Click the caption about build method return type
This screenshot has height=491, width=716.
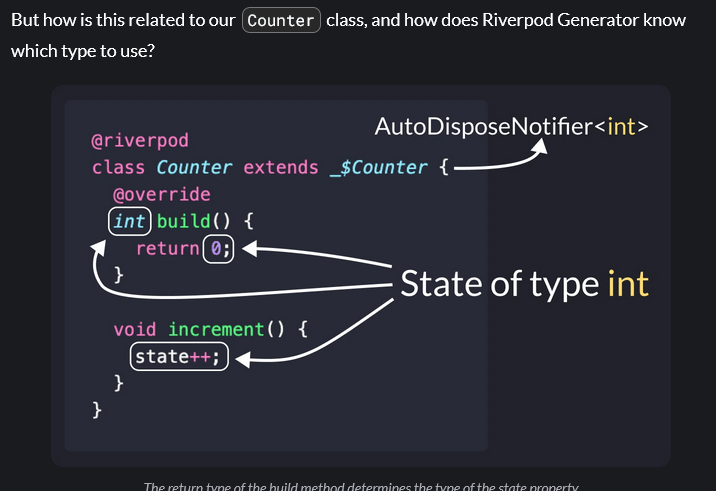361,486
